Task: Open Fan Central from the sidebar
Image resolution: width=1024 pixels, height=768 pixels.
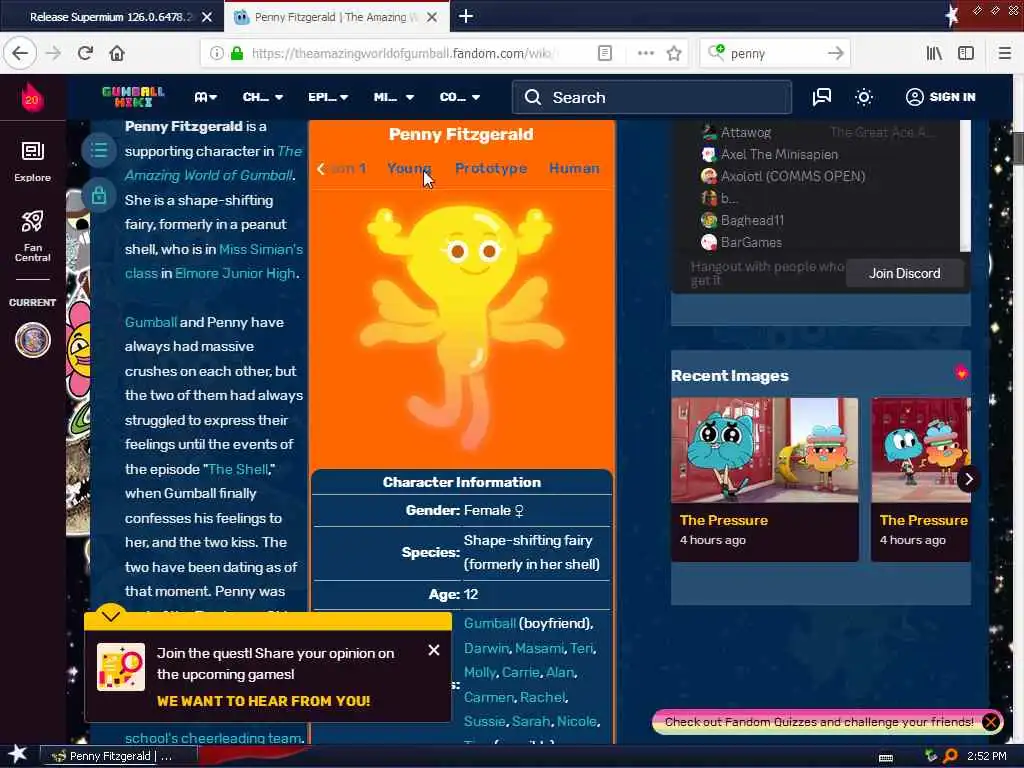Action: (32, 236)
